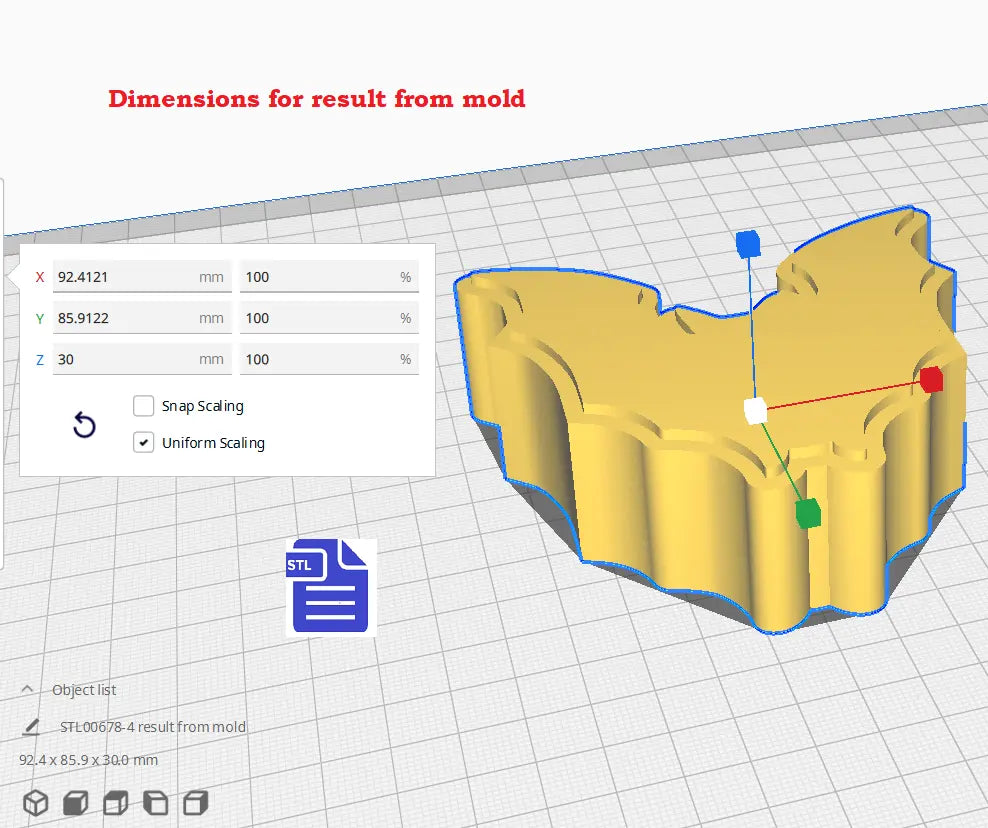The height and width of the screenshot is (828, 988).
Task: Click the reset scale arrow icon
Action: [x=85, y=426]
